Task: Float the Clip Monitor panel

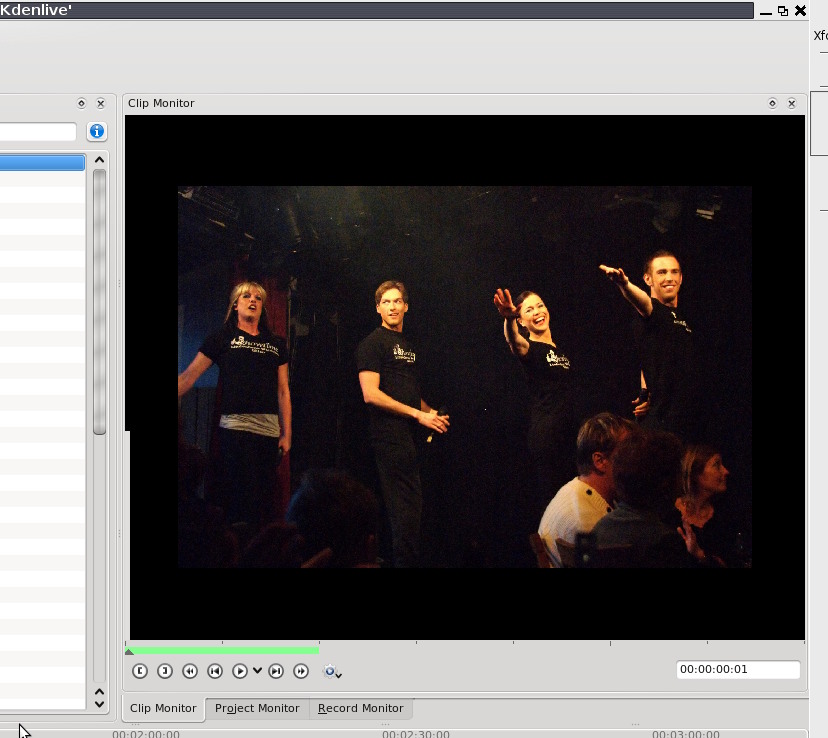Action: pyautogui.click(x=772, y=103)
